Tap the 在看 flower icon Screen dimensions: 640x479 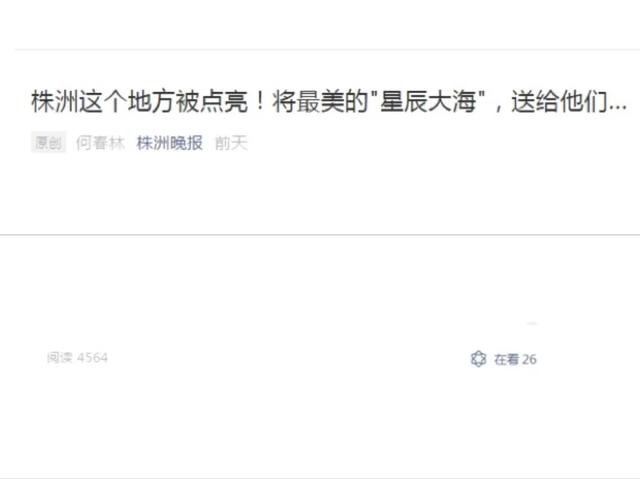478,359
